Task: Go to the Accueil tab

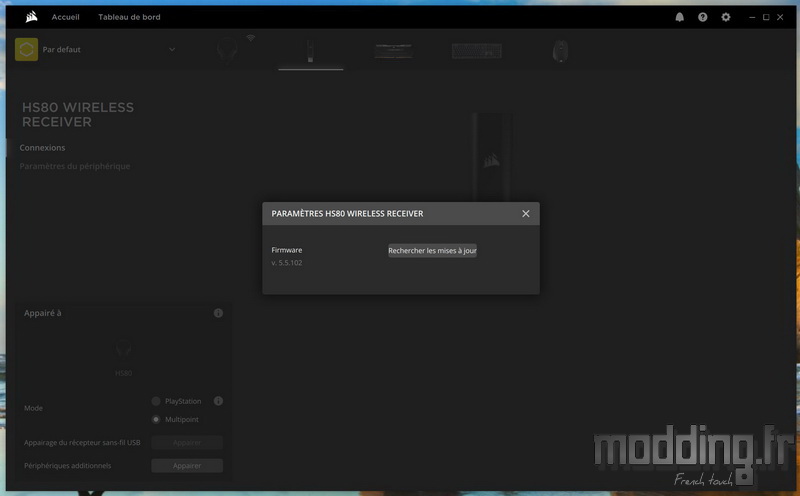Action: (x=65, y=17)
